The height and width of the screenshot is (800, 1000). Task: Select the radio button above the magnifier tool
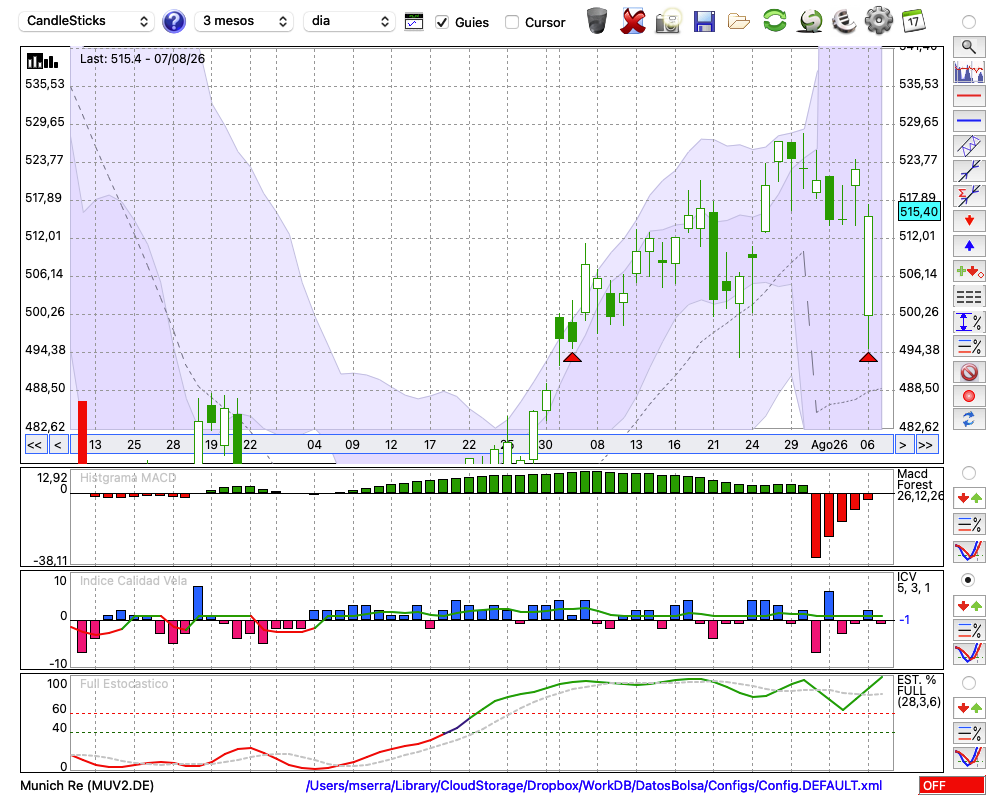click(969, 22)
